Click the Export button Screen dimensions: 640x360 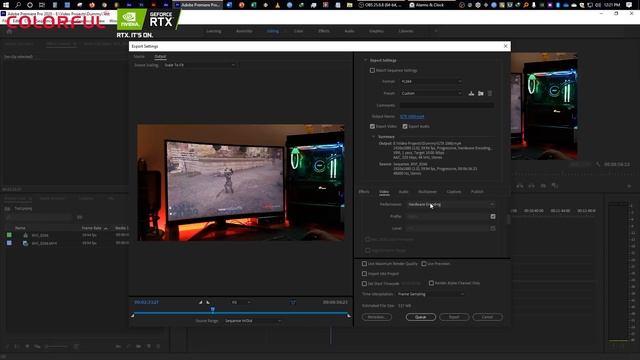(x=454, y=317)
